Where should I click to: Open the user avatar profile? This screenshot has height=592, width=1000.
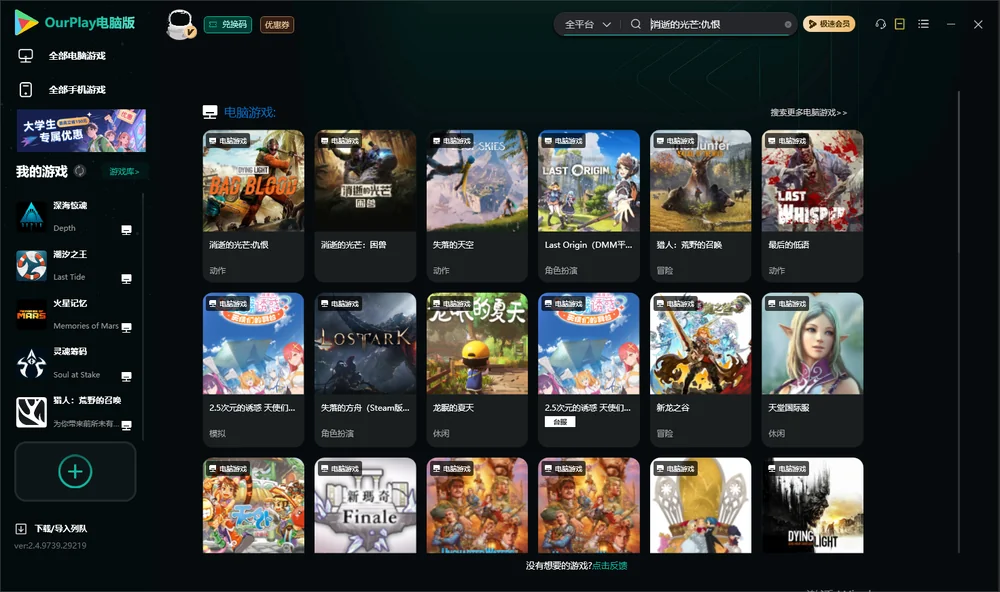pos(180,25)
